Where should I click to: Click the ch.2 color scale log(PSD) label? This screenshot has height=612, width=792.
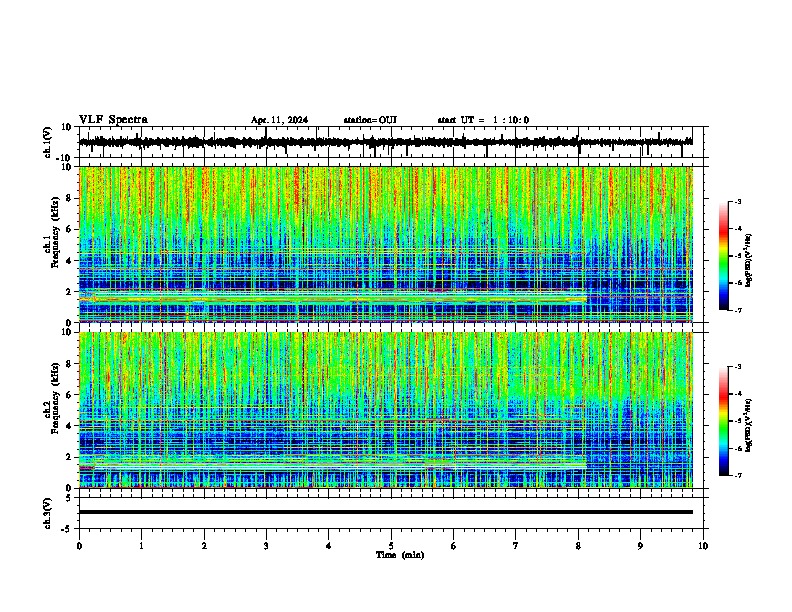point(749,425)
